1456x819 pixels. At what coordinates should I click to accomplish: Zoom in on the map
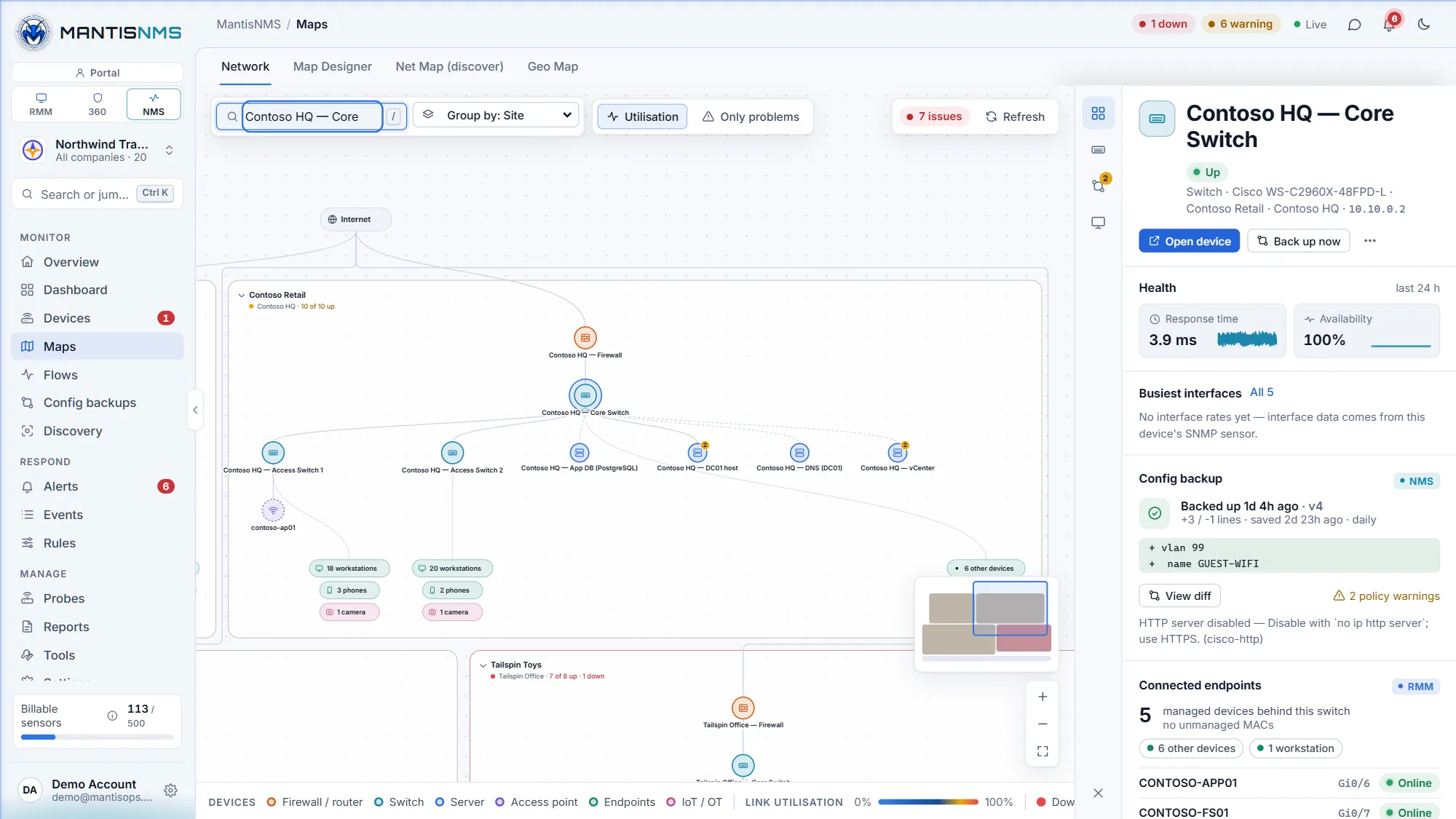(1042, 697)
